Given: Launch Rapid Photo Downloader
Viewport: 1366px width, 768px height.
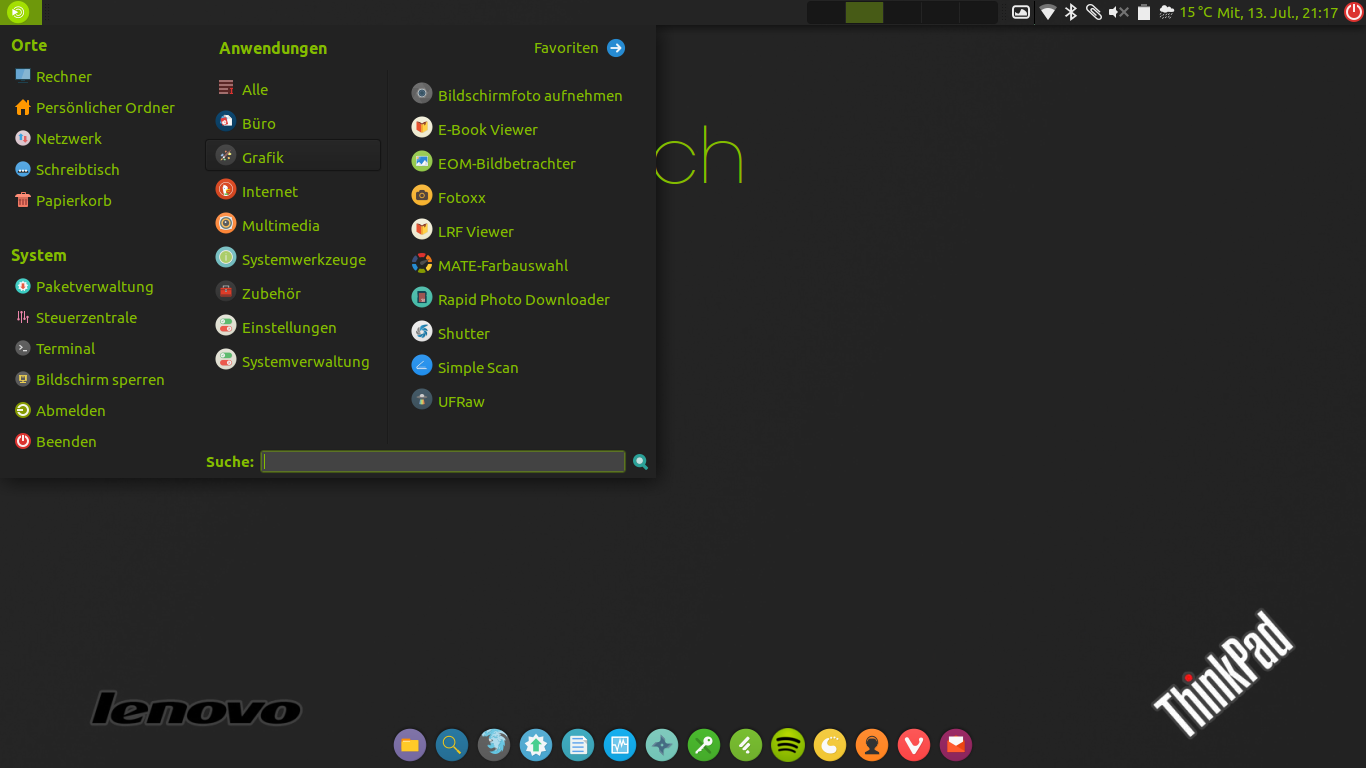Looking at the screenshot, I should coord(511,299).
